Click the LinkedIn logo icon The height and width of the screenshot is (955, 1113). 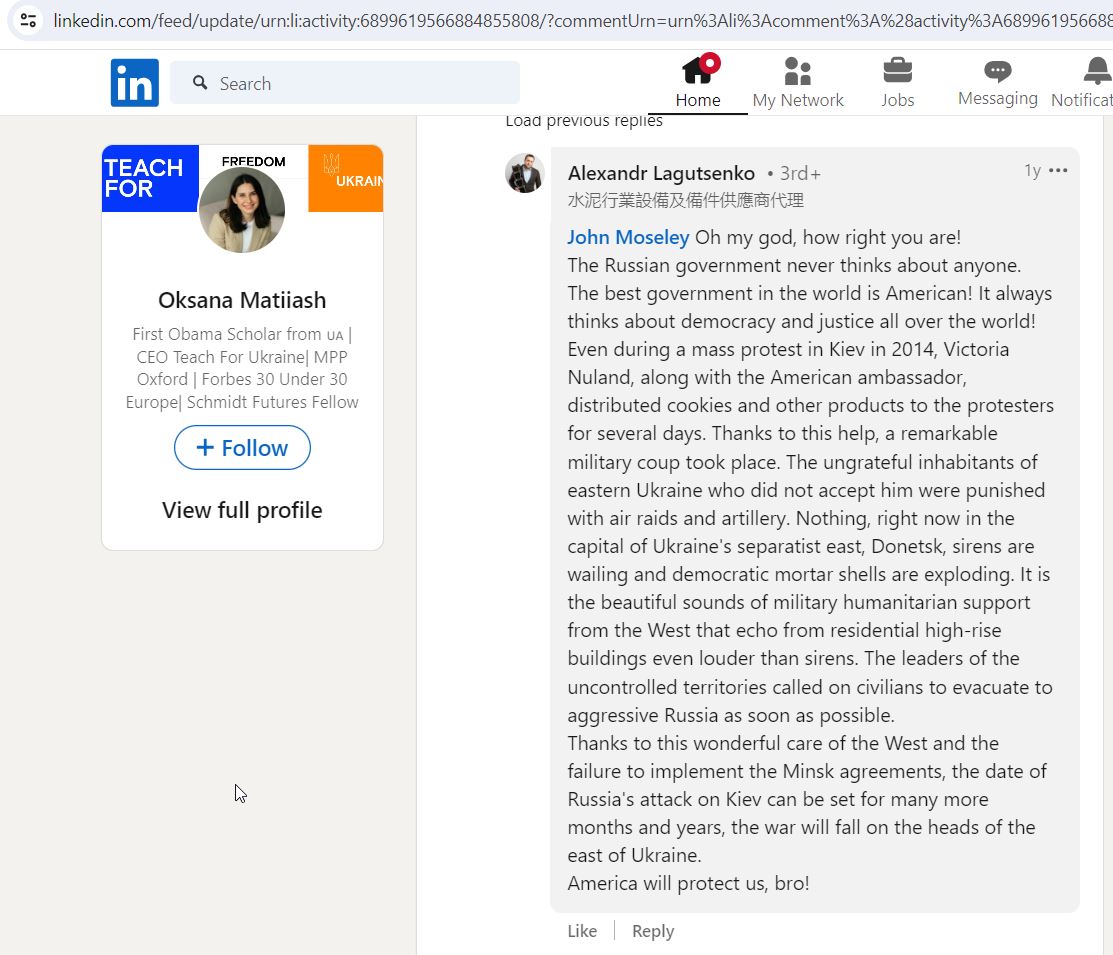pyautogui.click(x=134, y=83)
